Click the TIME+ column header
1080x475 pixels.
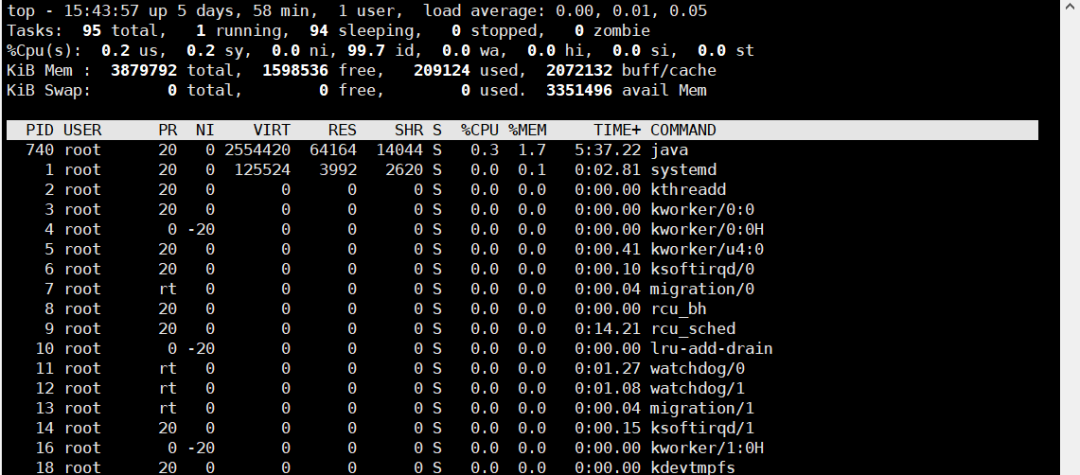[617, 130]
